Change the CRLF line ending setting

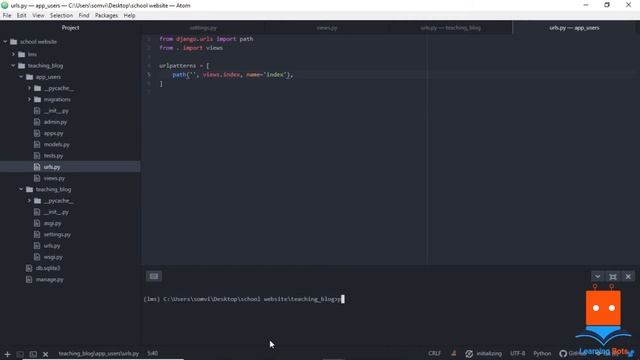pos(434,353)
